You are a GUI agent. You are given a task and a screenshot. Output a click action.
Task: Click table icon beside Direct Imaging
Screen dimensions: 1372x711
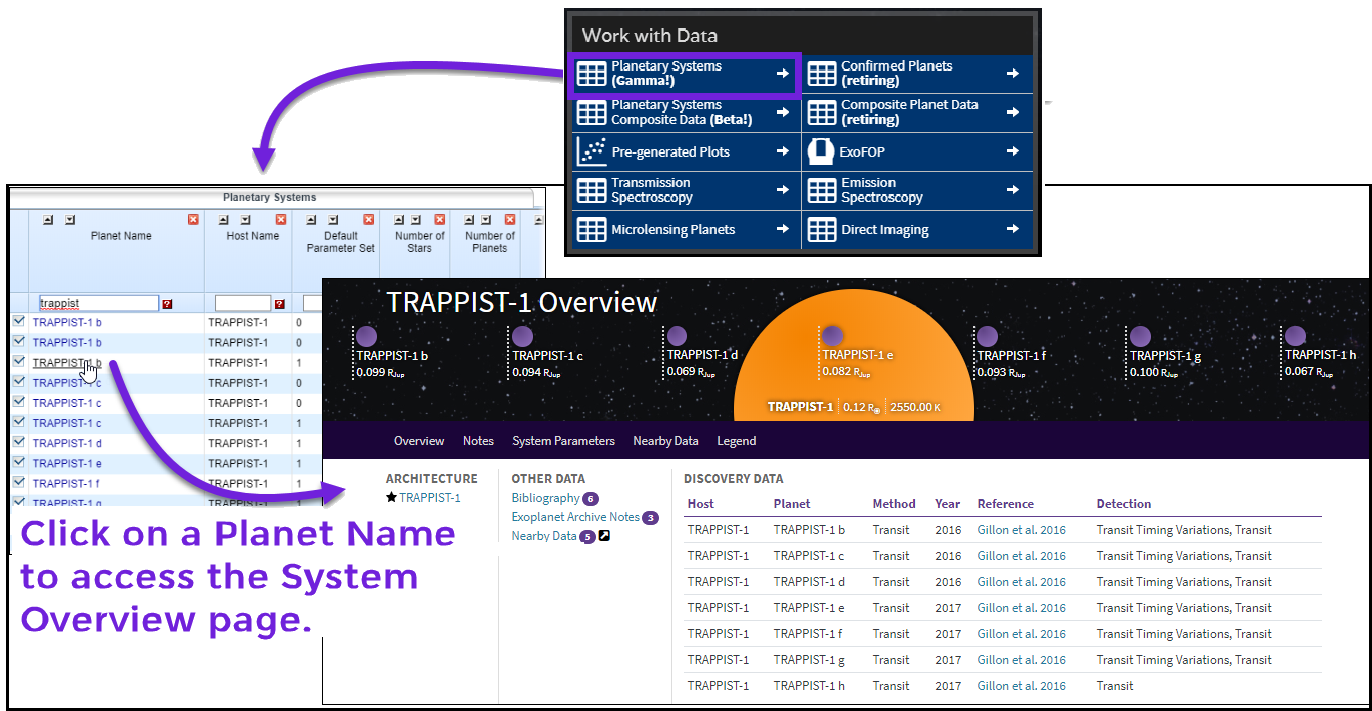coord(822,229)
